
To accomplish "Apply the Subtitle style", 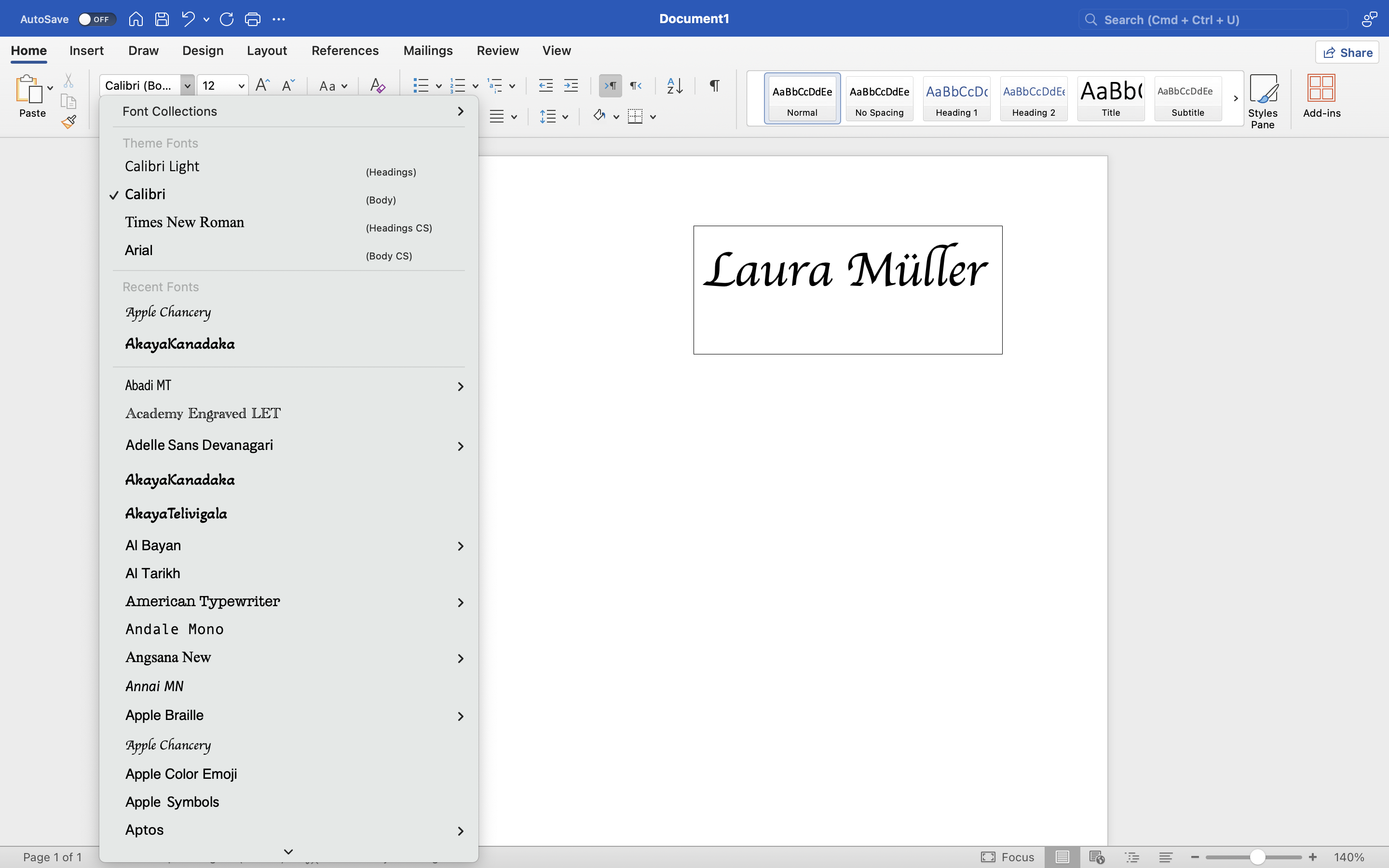I will point(1187,98).
